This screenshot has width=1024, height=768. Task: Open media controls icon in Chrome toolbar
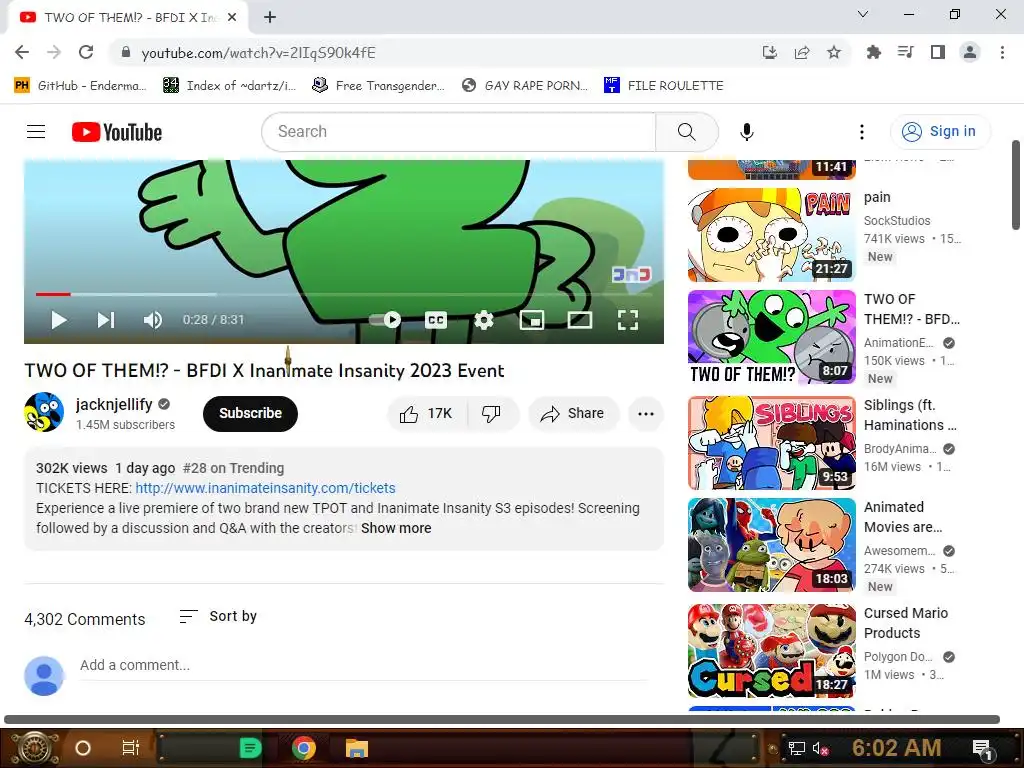point(905,52)
